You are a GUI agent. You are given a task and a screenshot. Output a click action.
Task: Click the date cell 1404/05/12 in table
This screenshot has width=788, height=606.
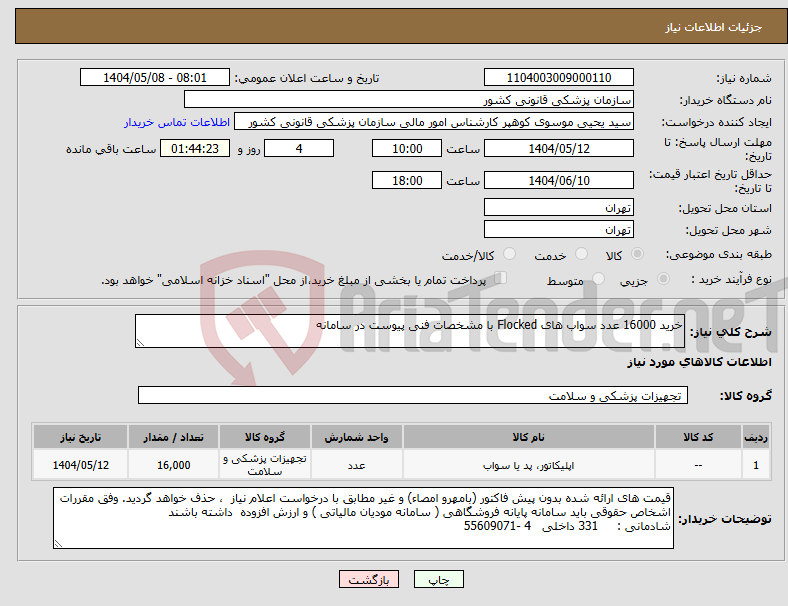coord(80,465)
